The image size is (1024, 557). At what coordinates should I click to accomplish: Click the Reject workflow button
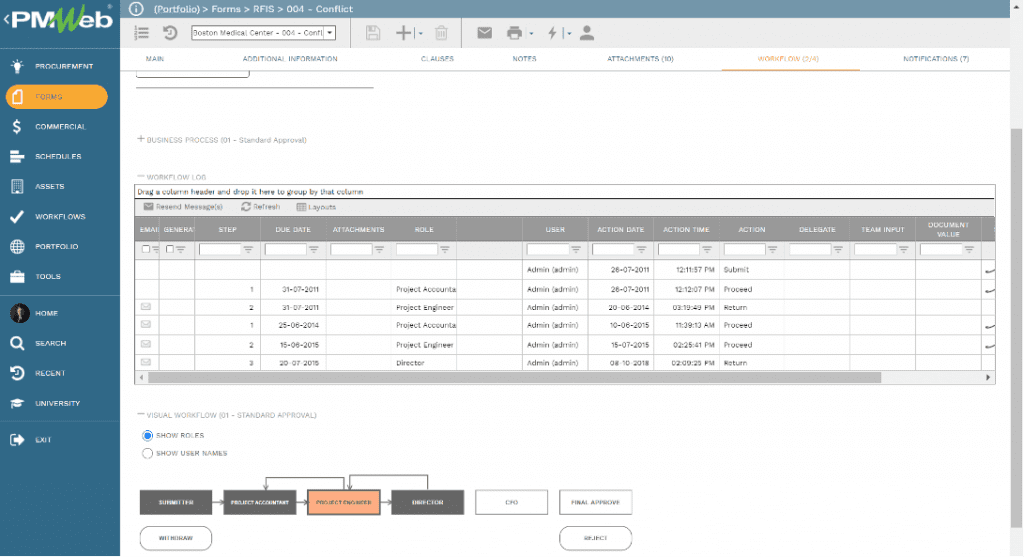click(596, 538)
